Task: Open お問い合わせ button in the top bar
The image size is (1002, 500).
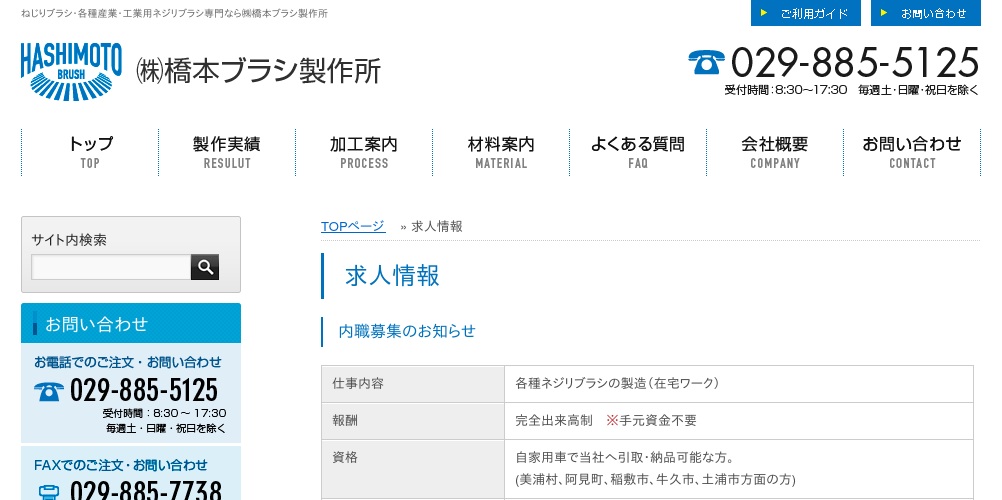Action: (x=925, y=13)
